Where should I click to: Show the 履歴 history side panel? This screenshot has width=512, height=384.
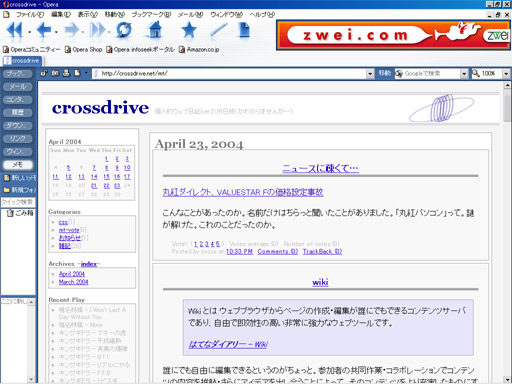tap(18, 112)
